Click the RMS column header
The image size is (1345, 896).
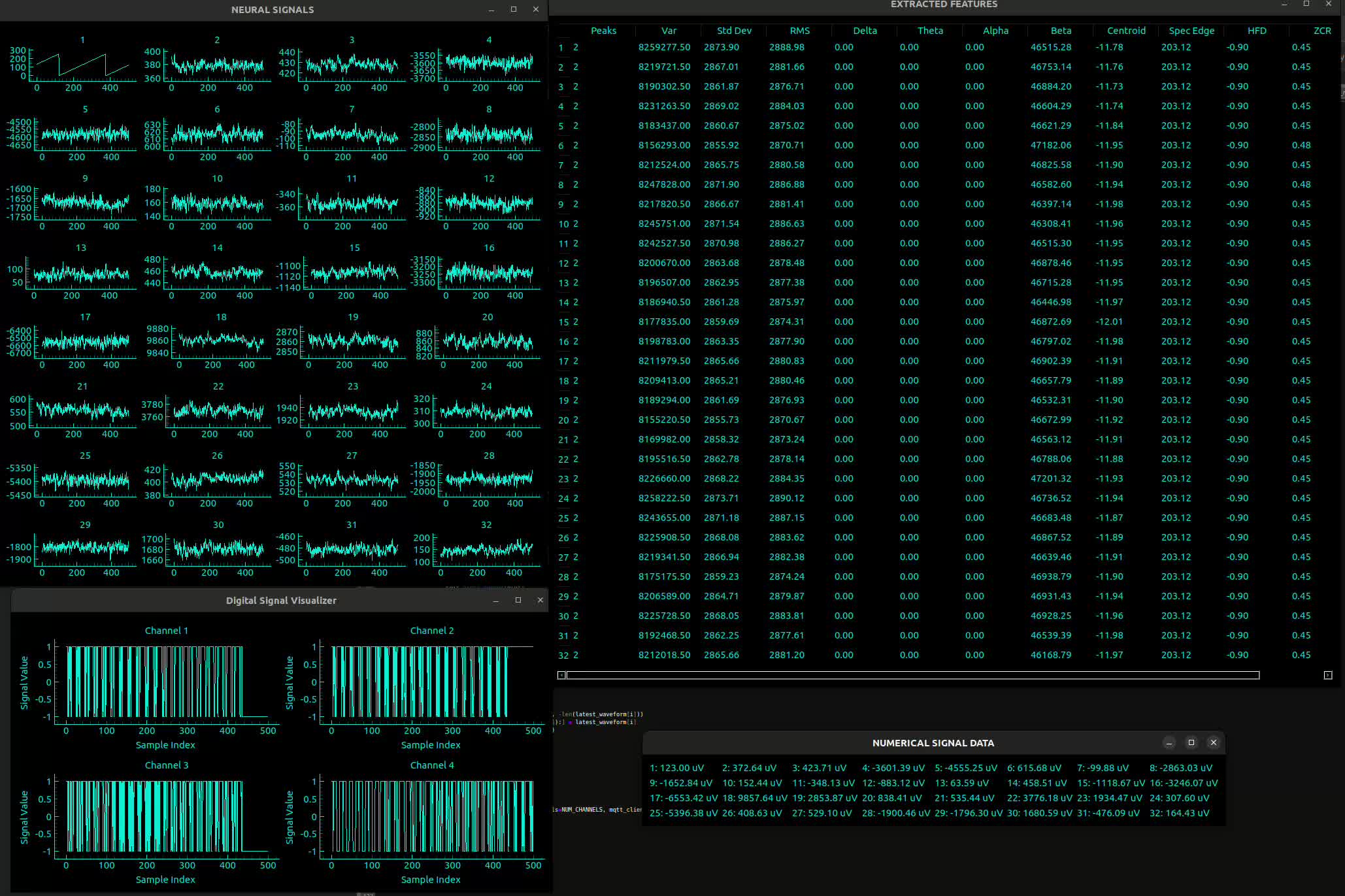pos(799,31)
